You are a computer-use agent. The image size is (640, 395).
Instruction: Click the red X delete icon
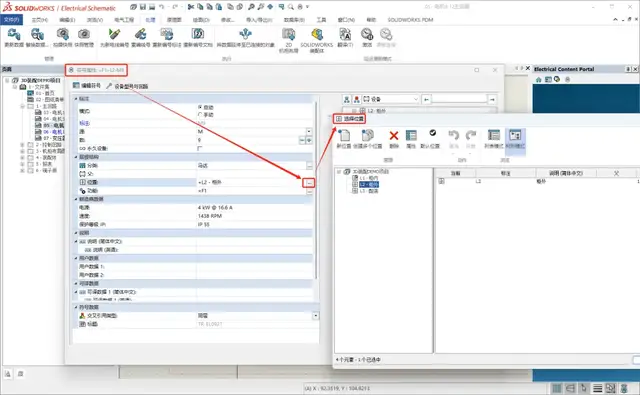393,135
